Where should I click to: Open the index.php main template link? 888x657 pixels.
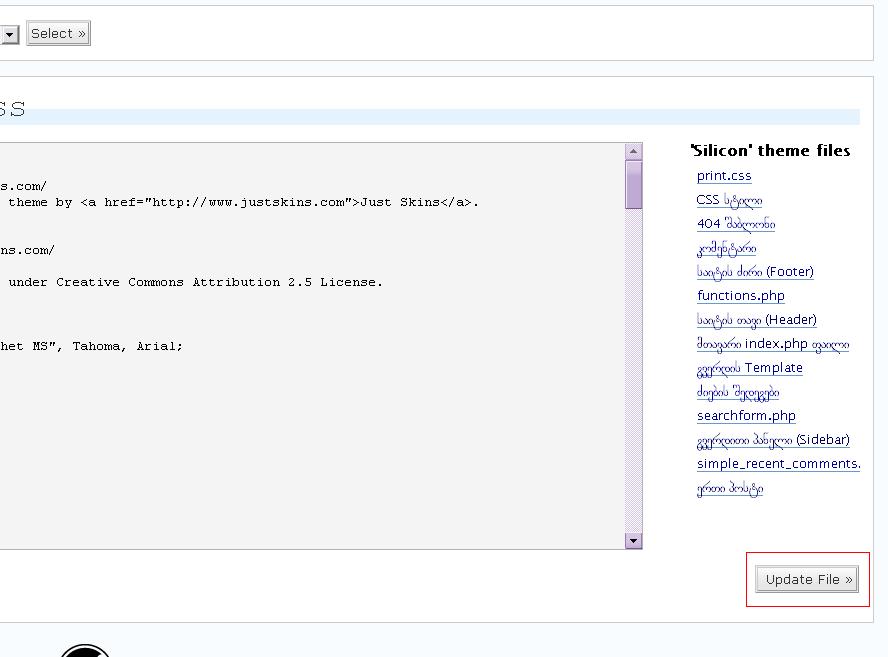pos(772,344)
